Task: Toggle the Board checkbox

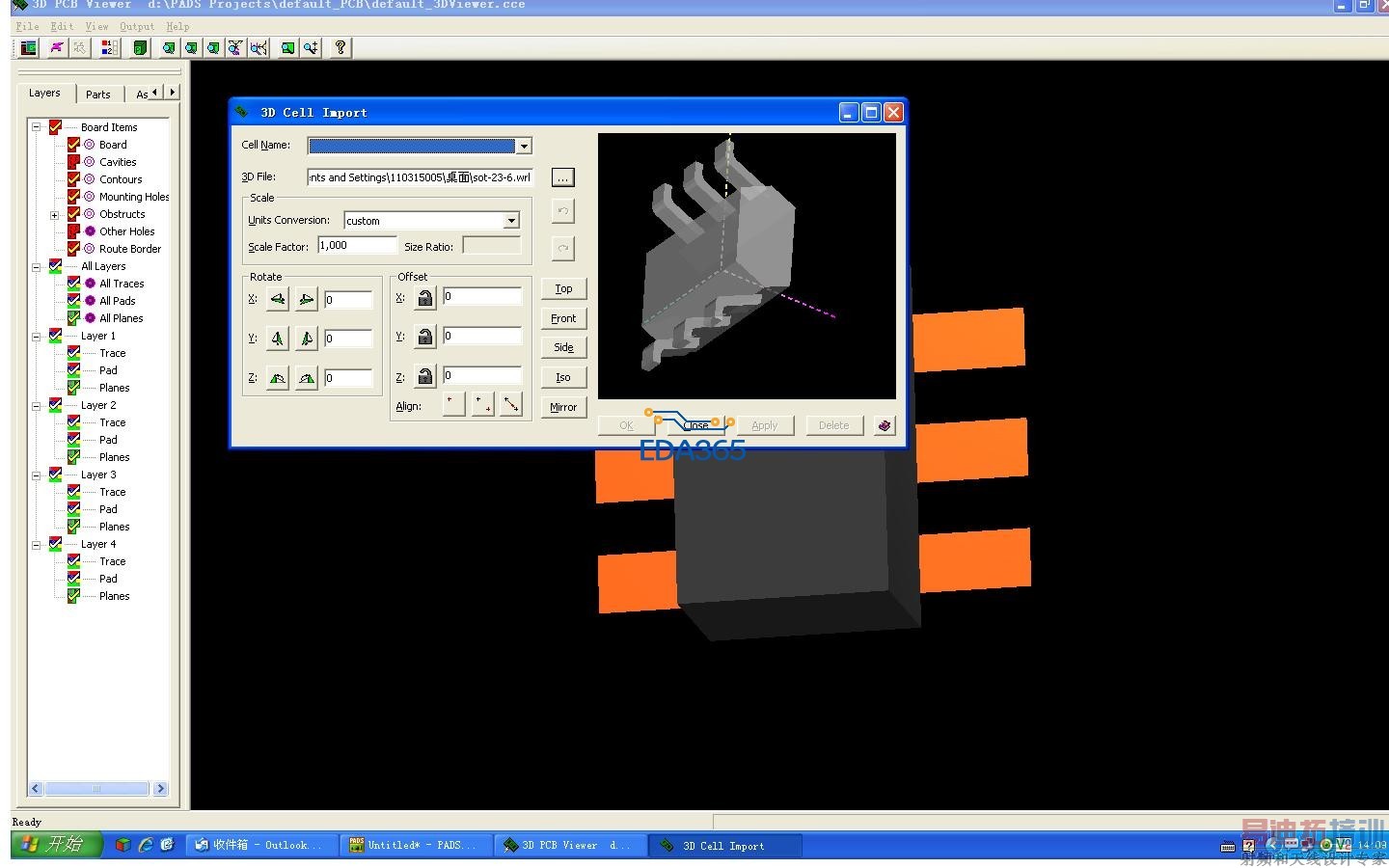Action: coord(73,145)
